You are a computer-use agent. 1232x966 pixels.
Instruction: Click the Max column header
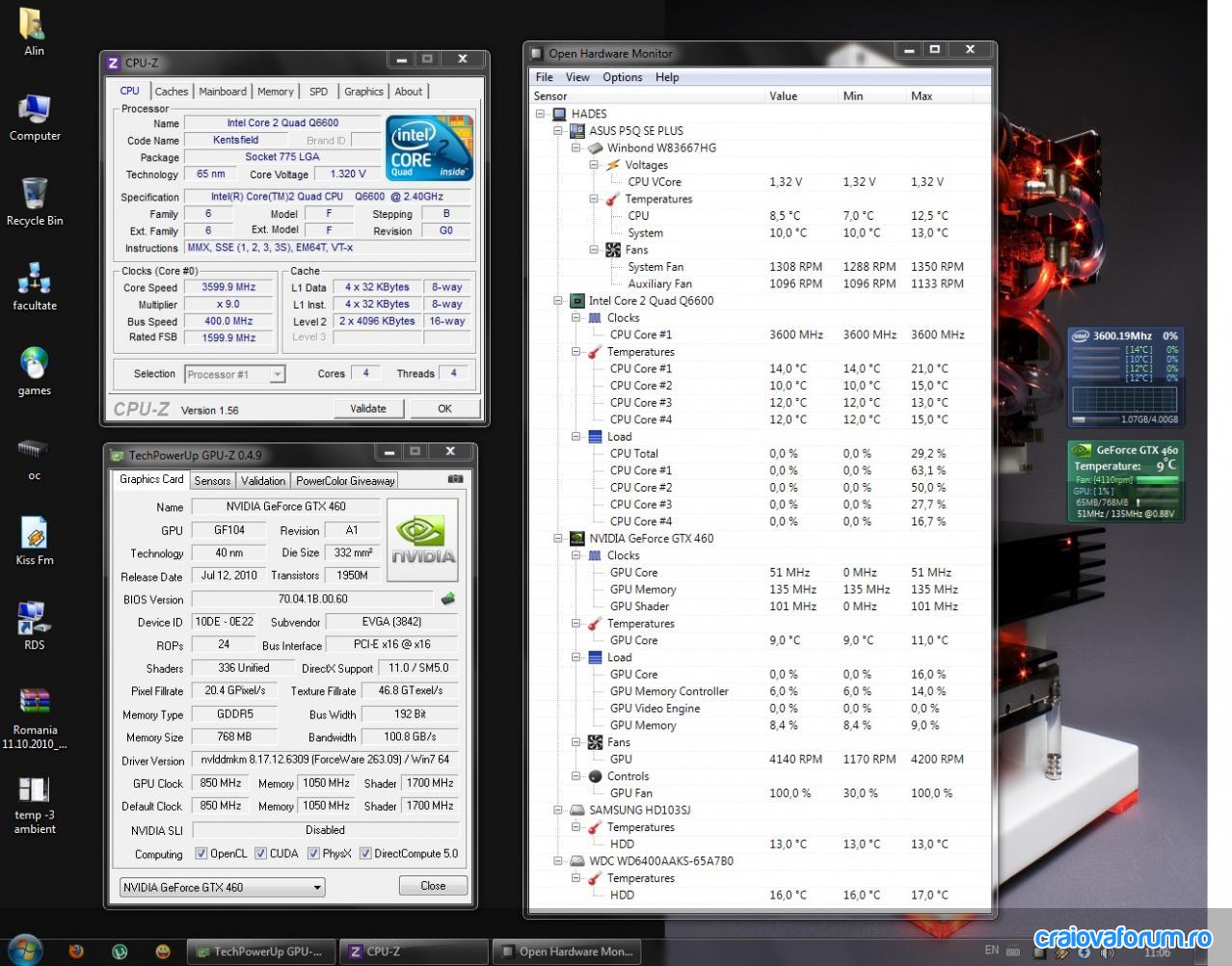point(940,96)
